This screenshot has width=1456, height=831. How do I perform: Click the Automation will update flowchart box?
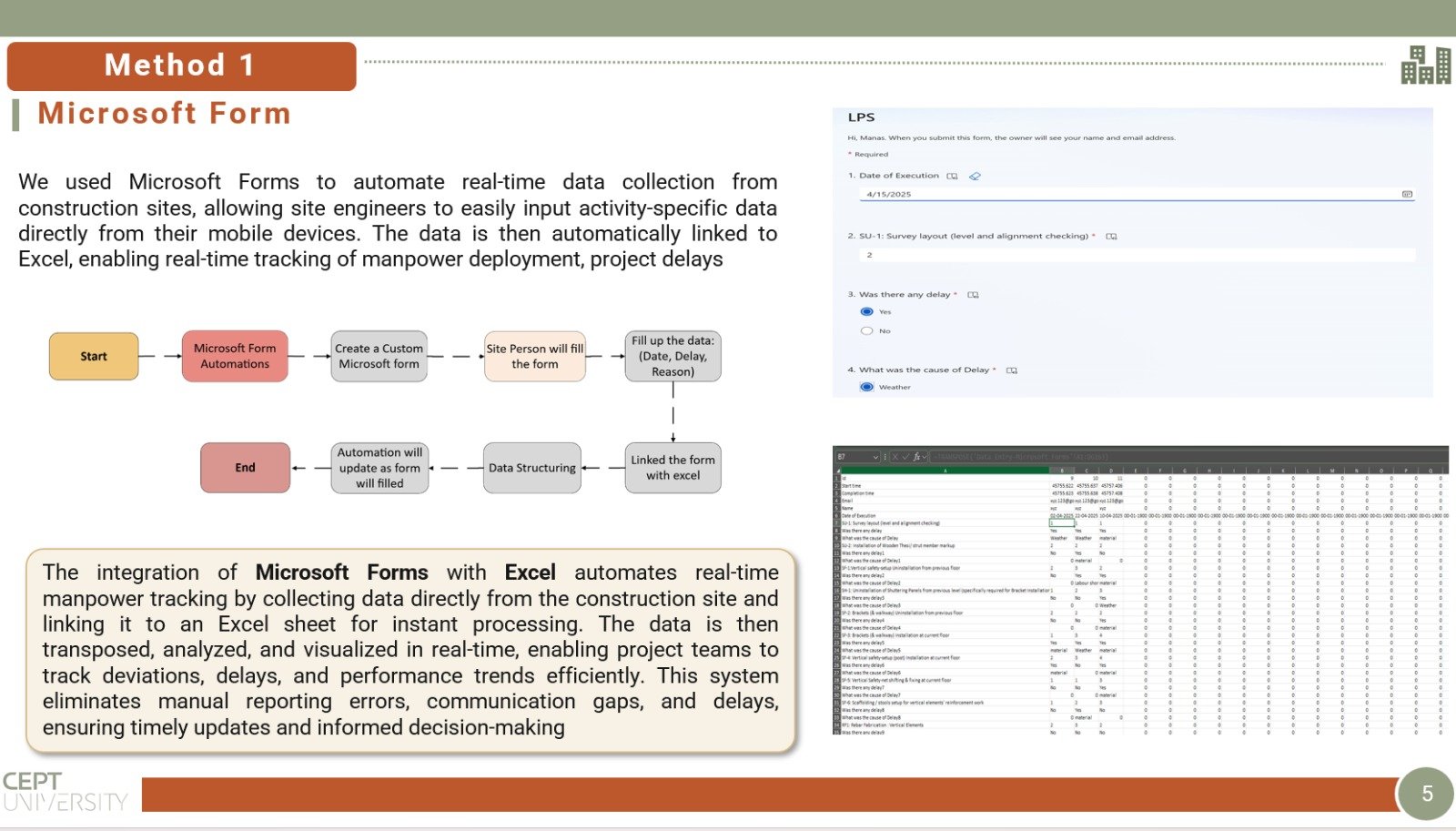379,468
